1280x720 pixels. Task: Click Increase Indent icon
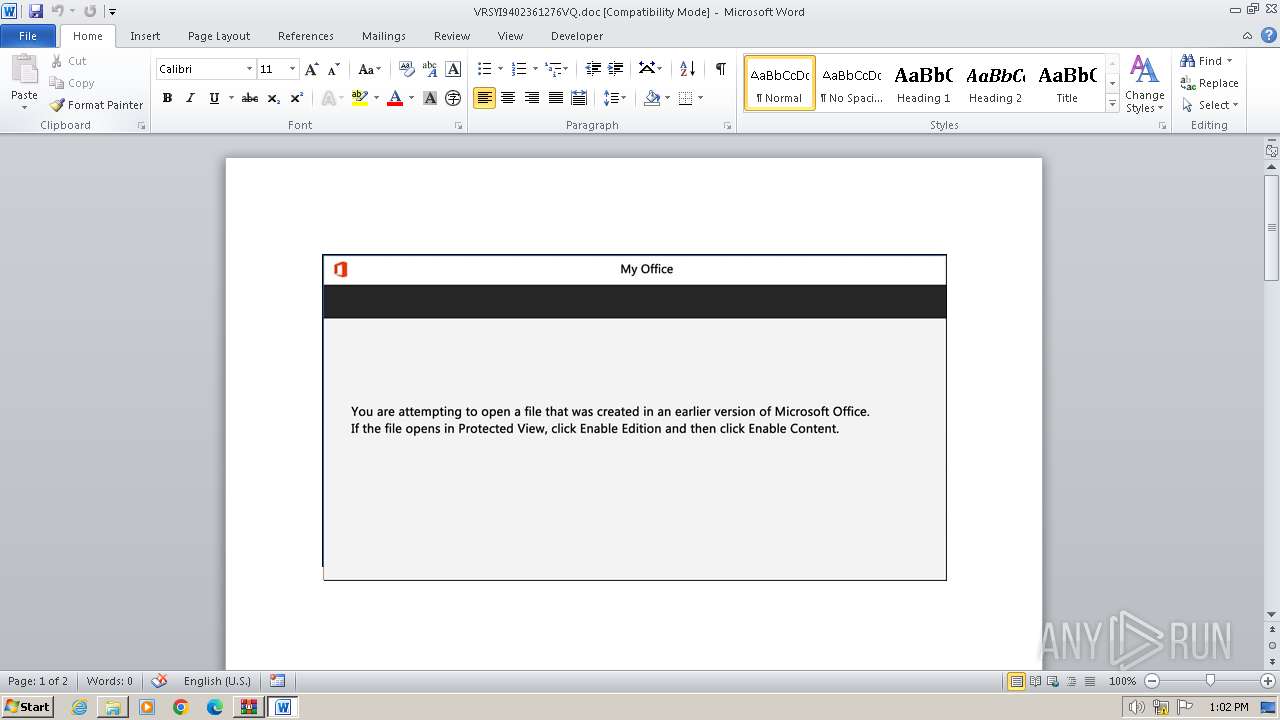tap(616, 69)
